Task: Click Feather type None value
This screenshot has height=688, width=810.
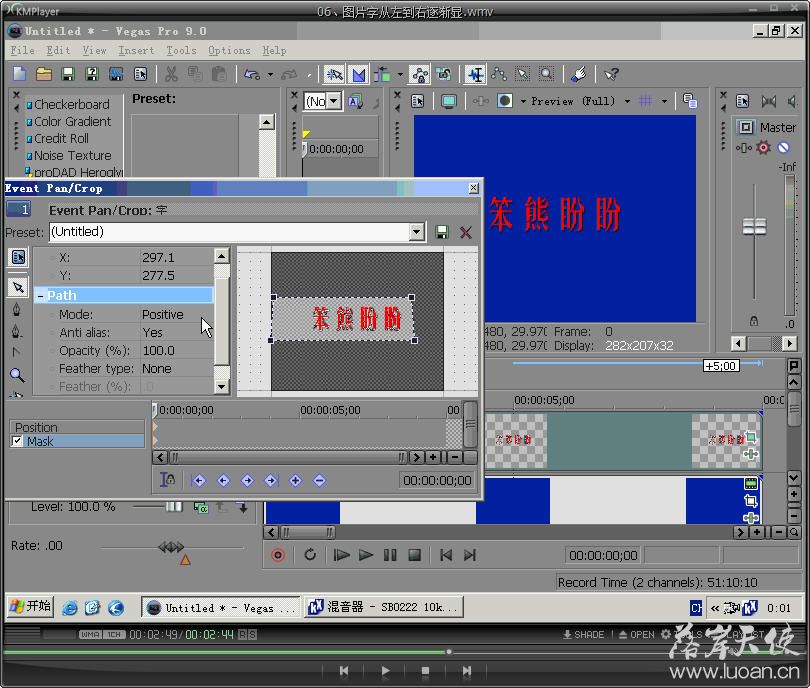Action: click(x=157, y=369)
